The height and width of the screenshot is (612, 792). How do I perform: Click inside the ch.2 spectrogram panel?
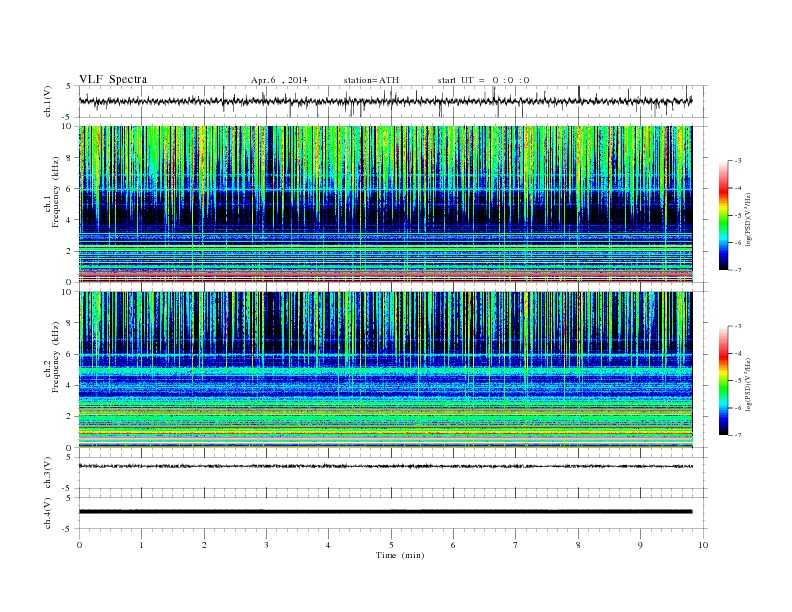tap(385, 370)
